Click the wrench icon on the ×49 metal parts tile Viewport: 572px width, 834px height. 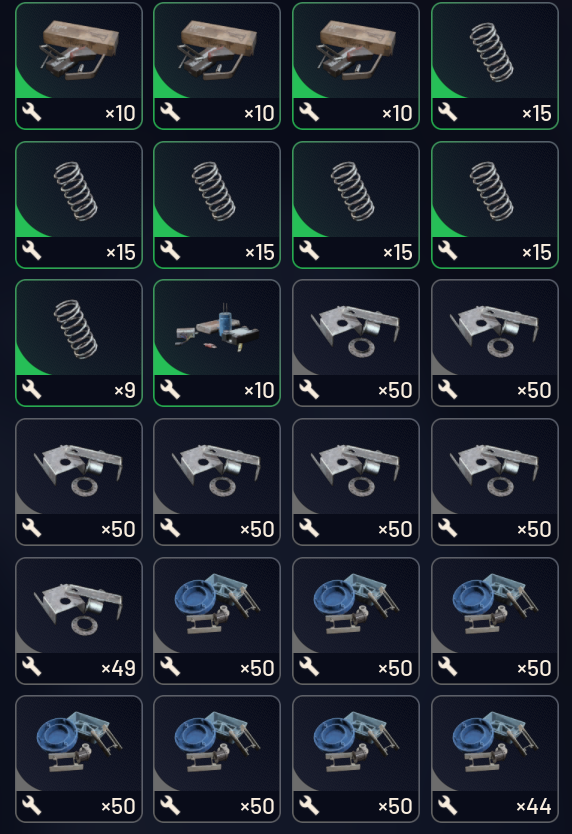(31, 668)
